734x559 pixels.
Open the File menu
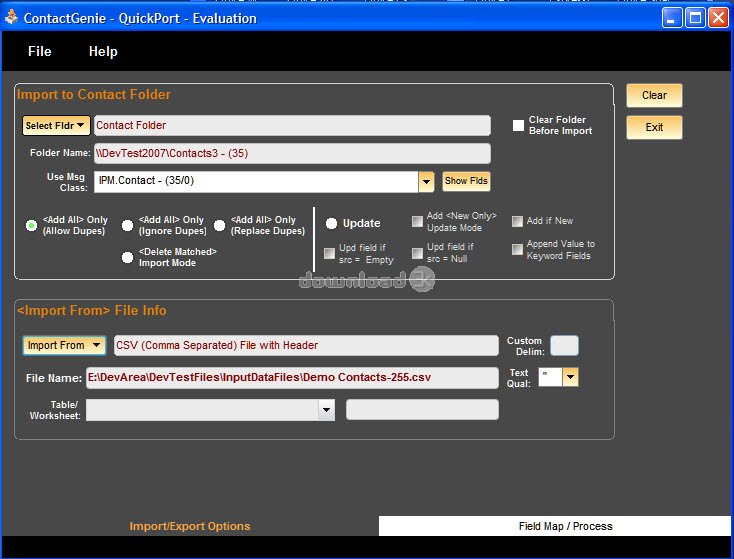(x=39, y=51)
